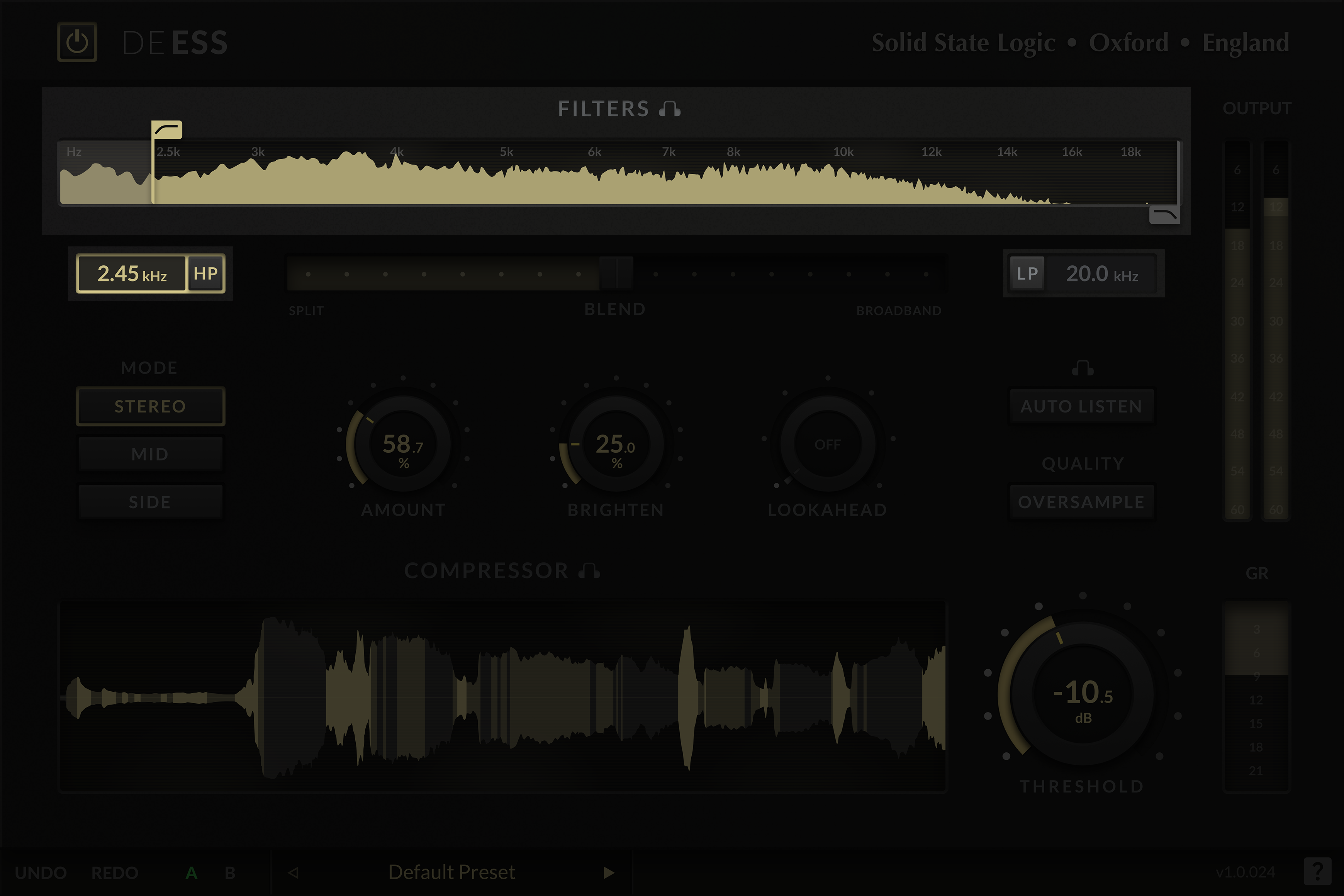The image size is (1344, 896).
Task: Click the Threshold knob at -10.5 dB
Action: coord(1083,693)
